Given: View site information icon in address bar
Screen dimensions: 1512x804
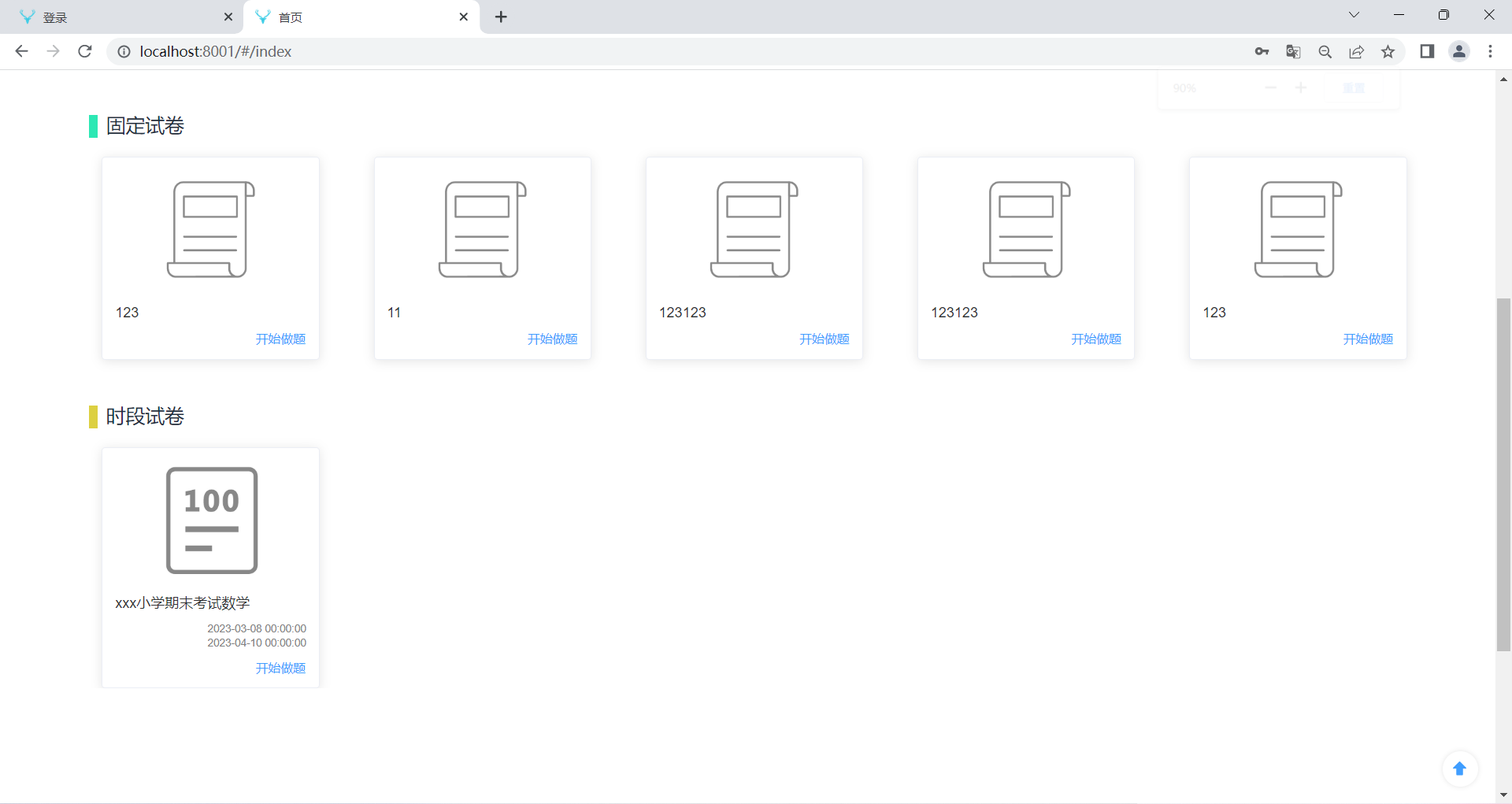Looking at the screenshot, I should pos(124,51).
